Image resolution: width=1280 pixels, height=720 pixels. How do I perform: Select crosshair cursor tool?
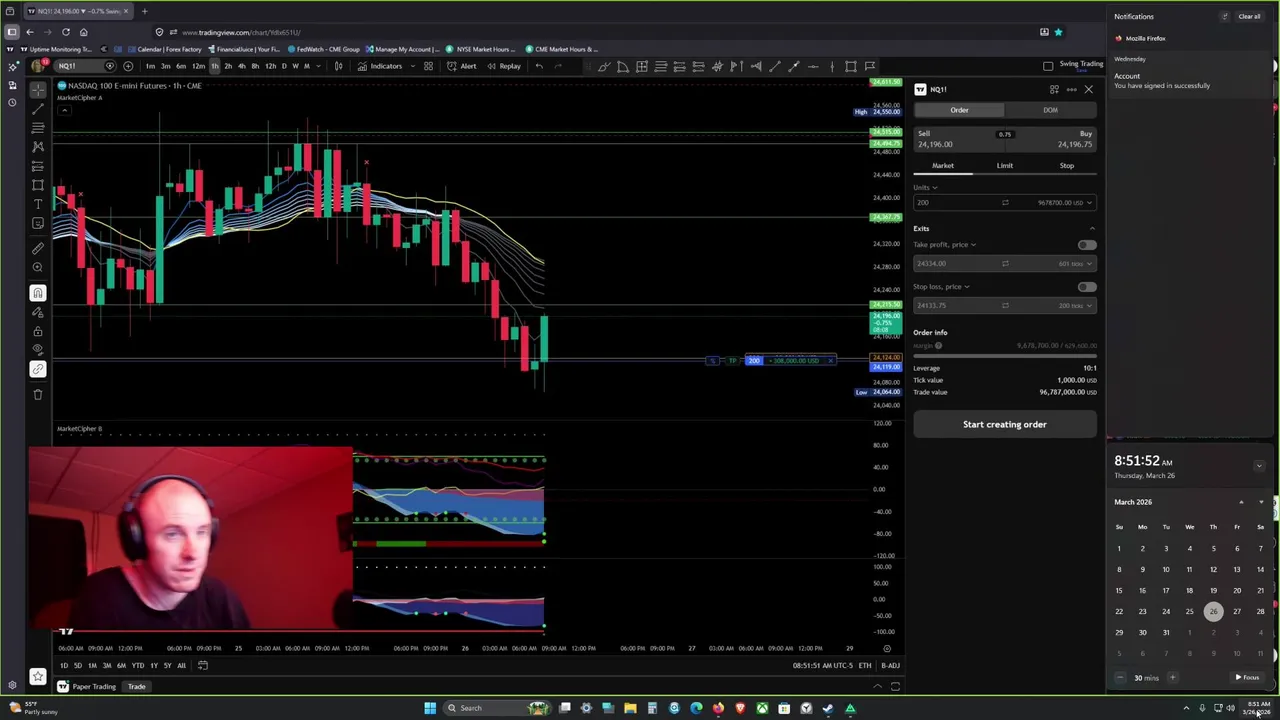tap(38, 90)
